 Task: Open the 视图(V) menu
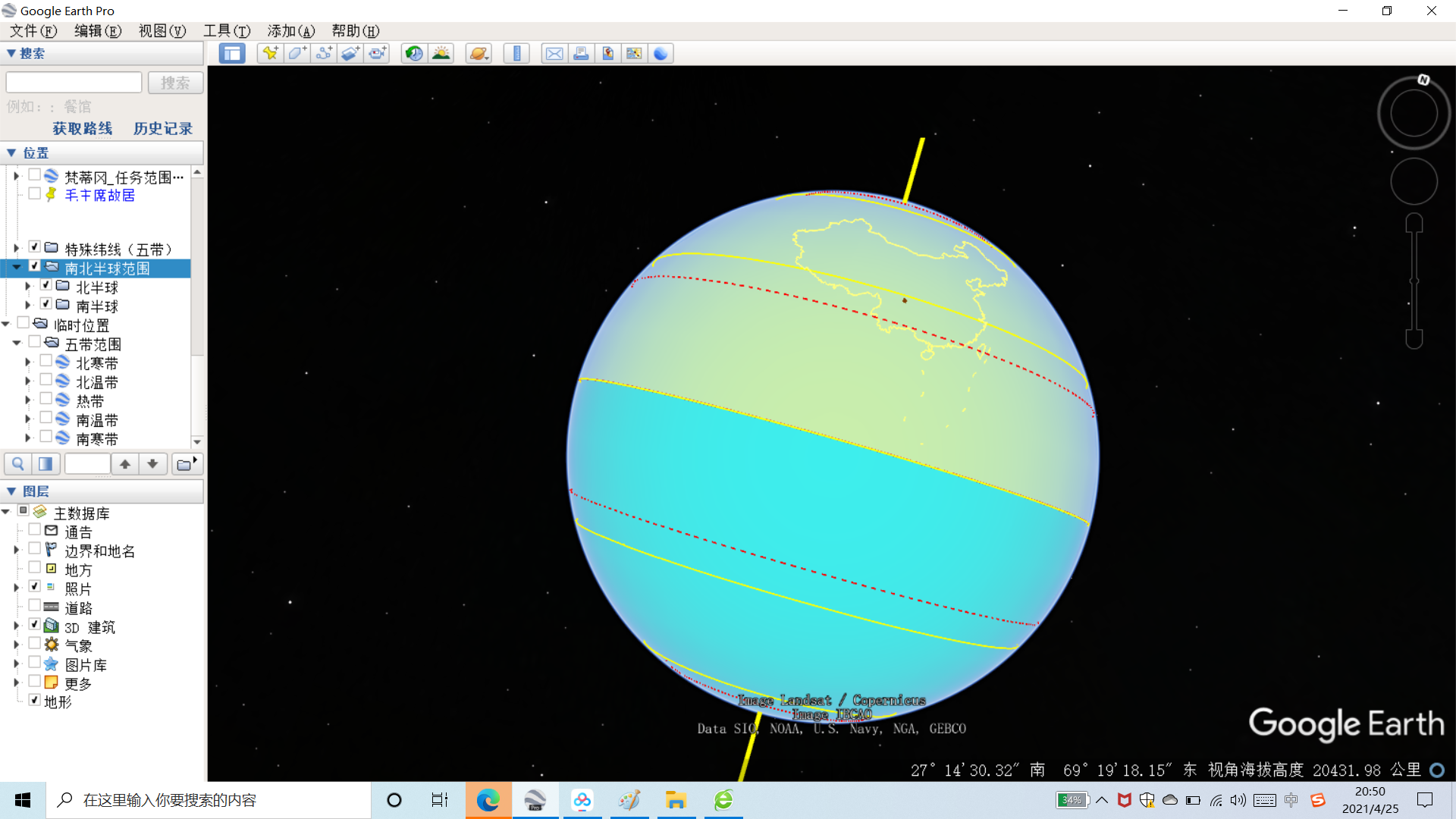pyautogui.click(x=162, y=31)
